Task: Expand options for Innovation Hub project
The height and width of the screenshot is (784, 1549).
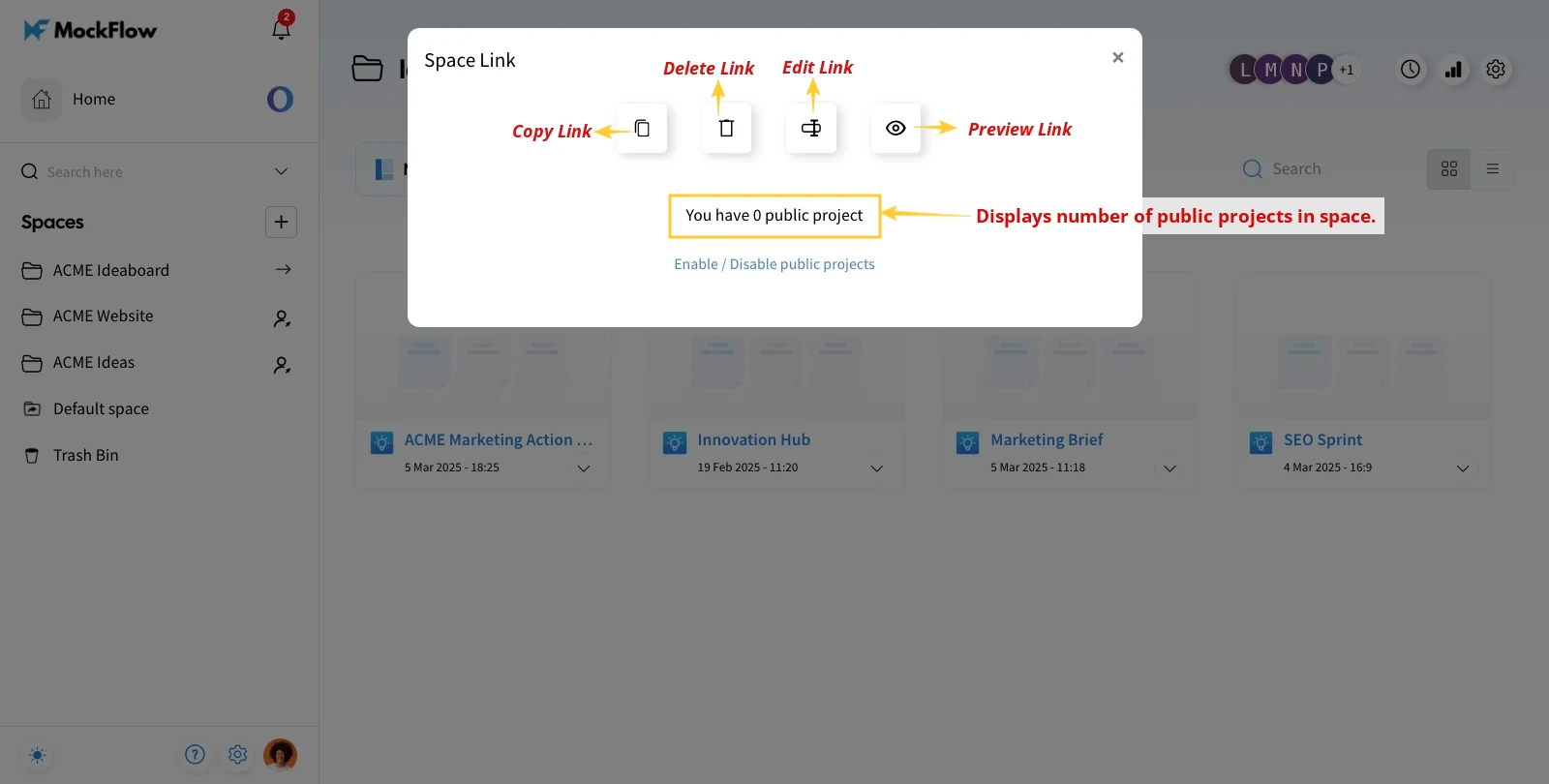Action: point(877,468)
